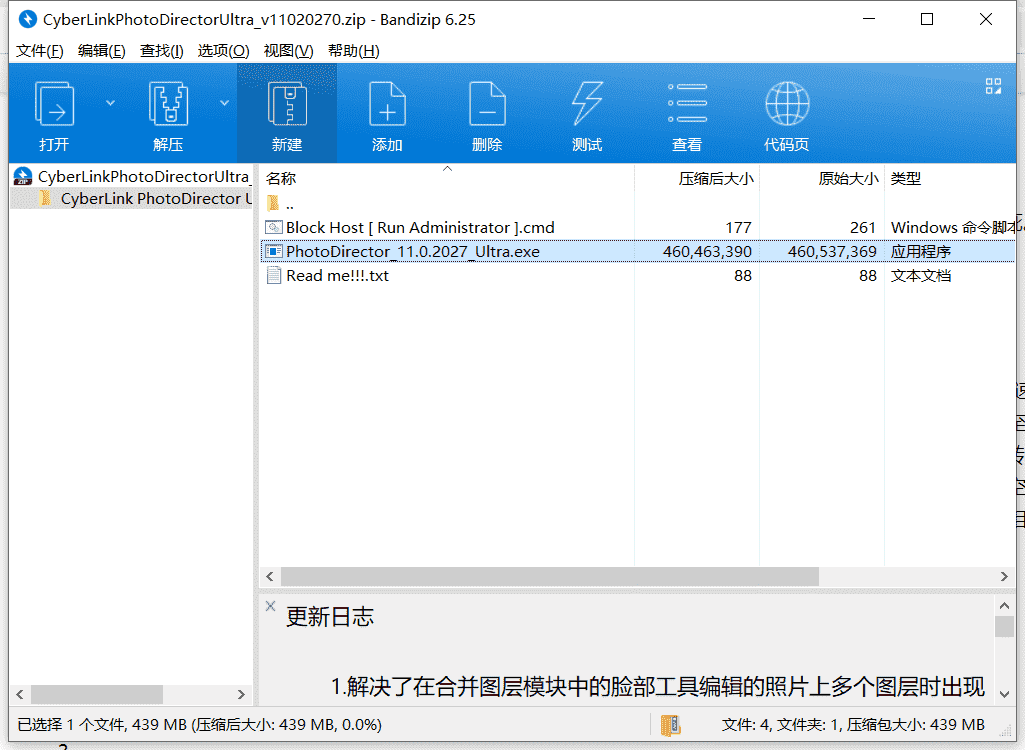Open the Options (选项) menu
The height and width of the screenshot is (750, 1025).
click(223, 51)
